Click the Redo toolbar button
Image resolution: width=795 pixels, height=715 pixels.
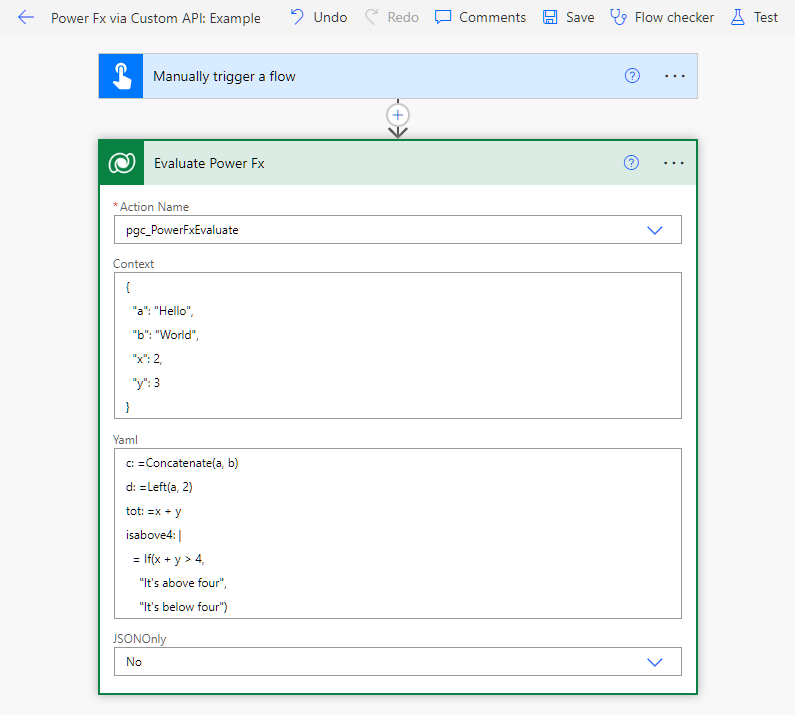(392, 17)
